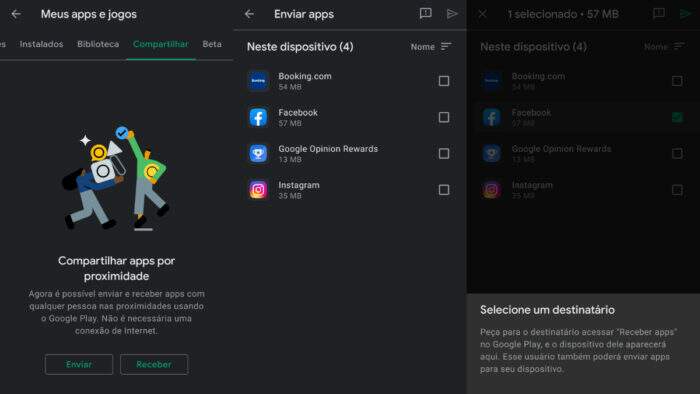
Task: Tap the Receber button
Action: coord(154,365)
